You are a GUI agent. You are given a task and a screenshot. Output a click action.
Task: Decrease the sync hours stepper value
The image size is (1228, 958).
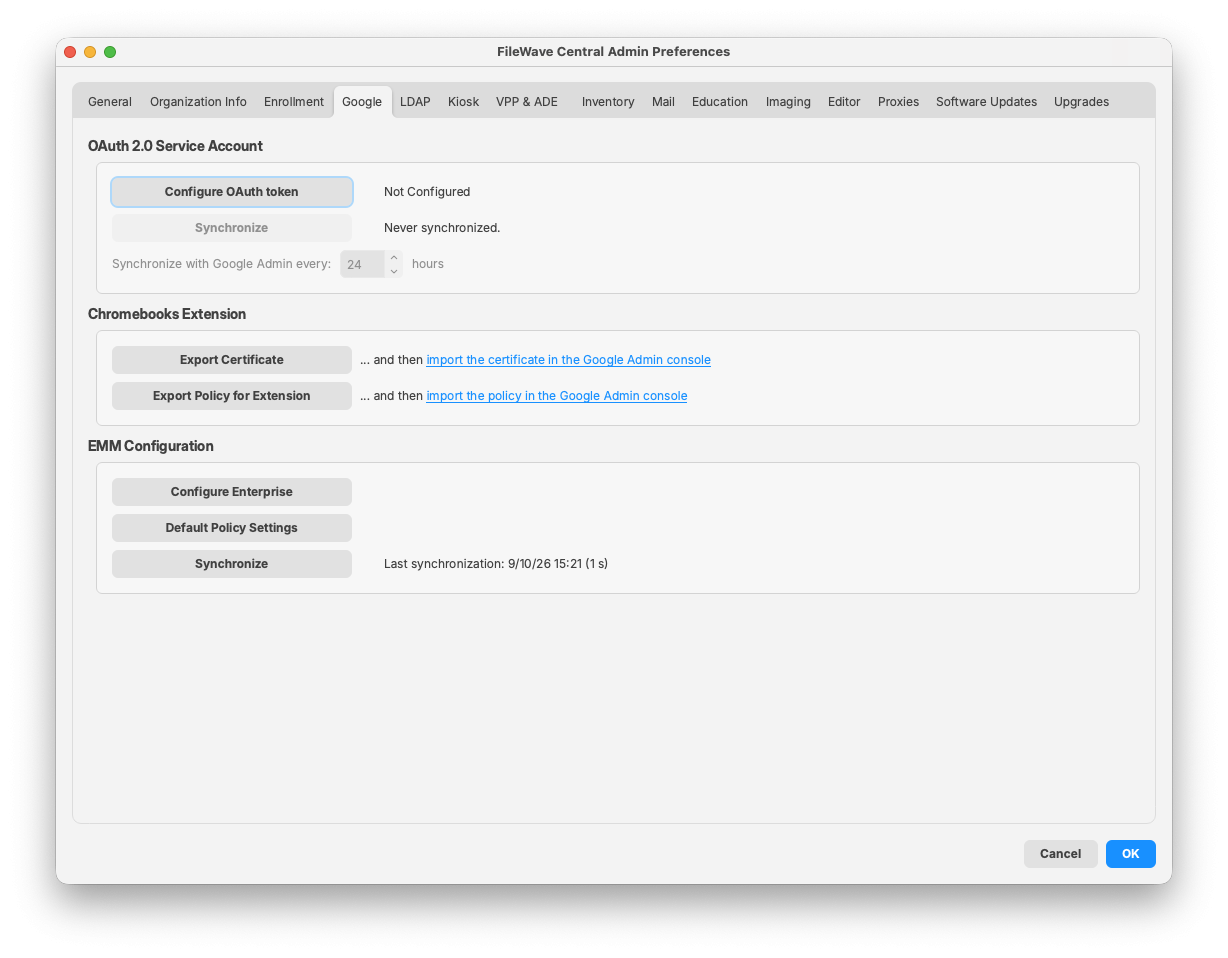pos(394,271)
